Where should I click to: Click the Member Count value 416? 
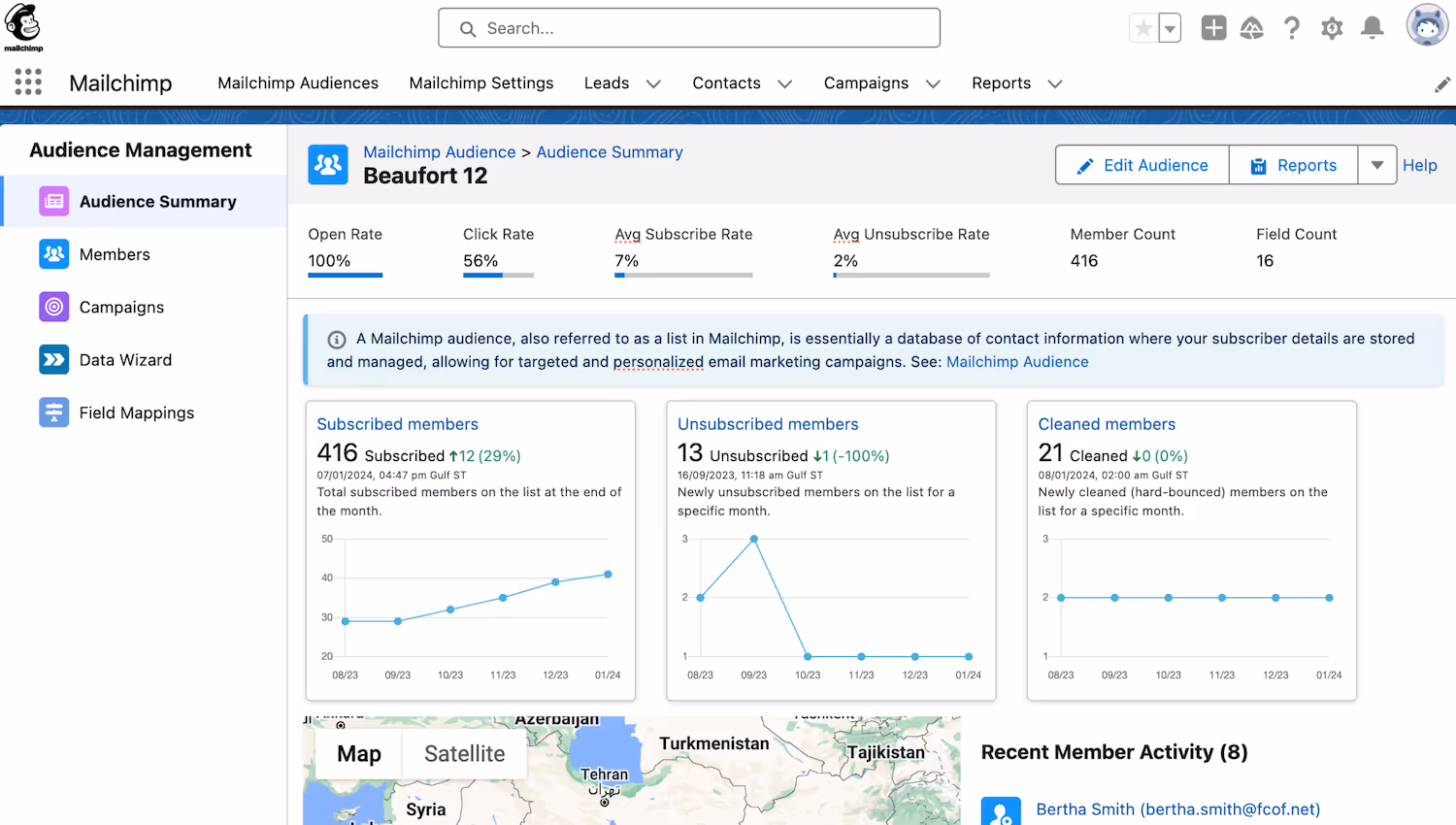coord(1084,261)
